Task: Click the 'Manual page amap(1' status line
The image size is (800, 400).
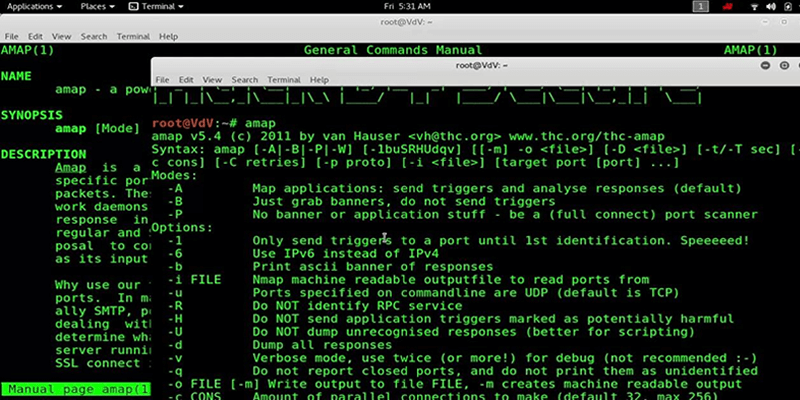Action: 77,389
